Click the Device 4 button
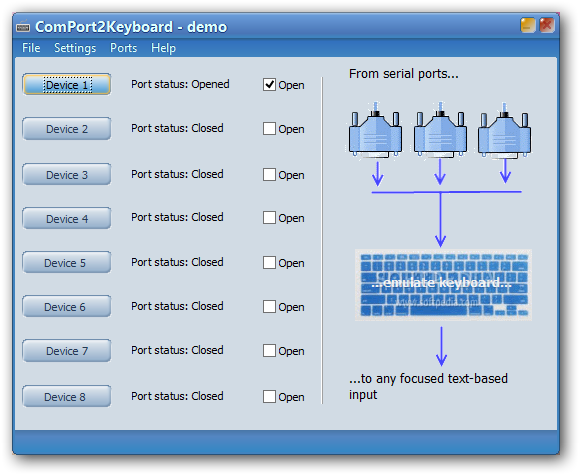 pos(67,218)
